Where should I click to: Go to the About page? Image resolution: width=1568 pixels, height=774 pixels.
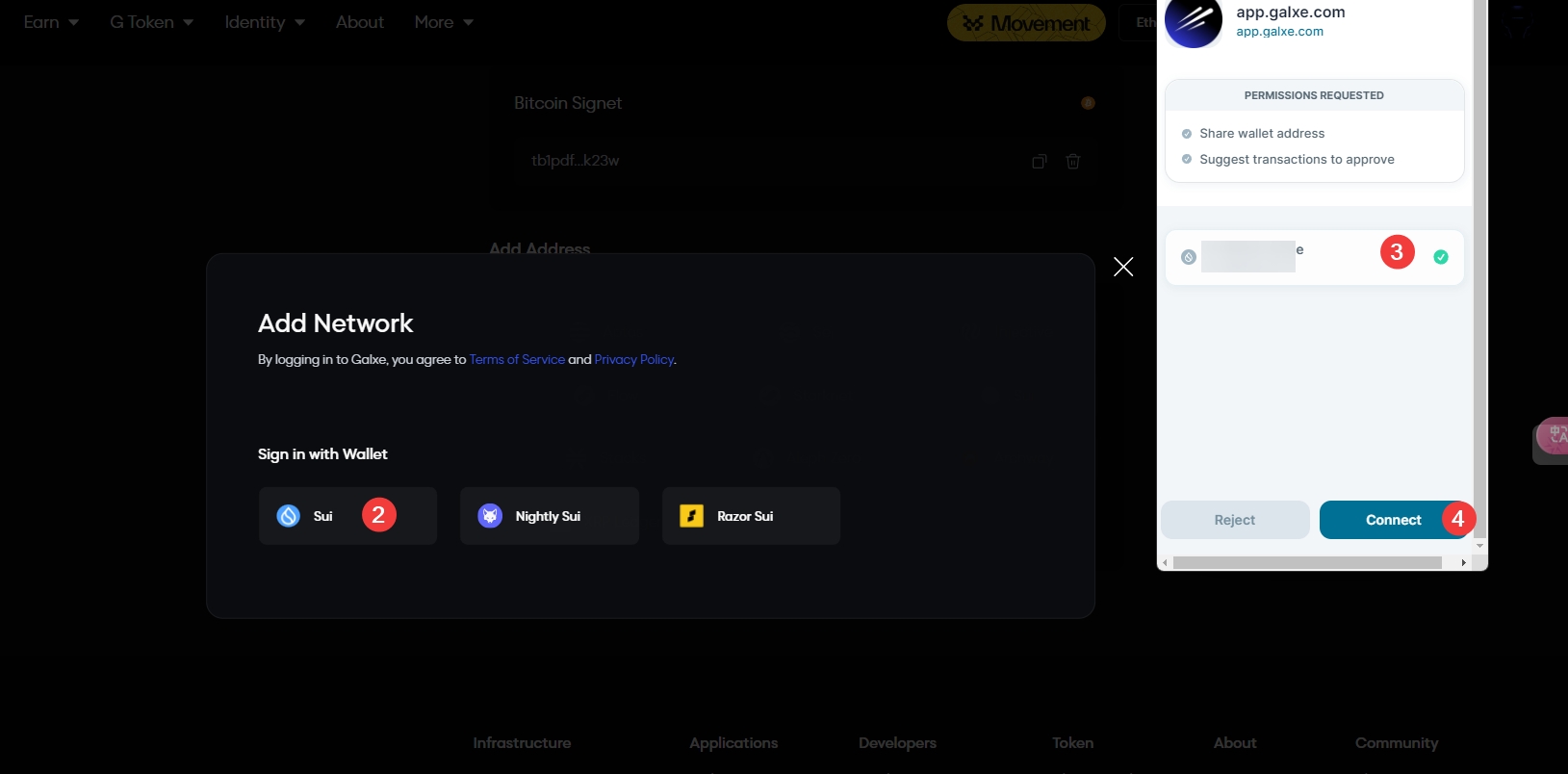coord(359,22)
